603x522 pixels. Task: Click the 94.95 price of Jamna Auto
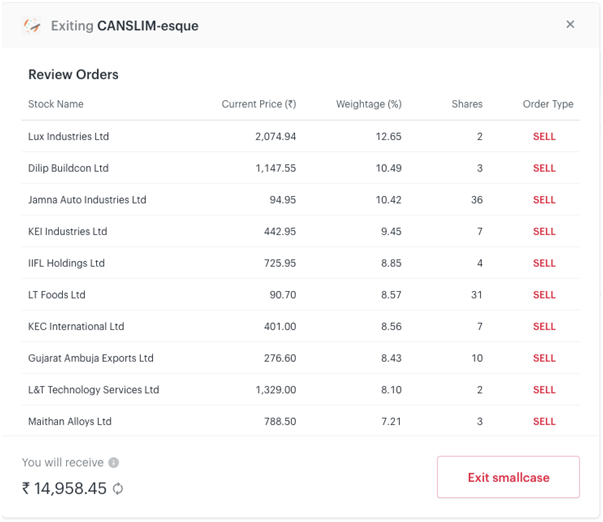283,200
